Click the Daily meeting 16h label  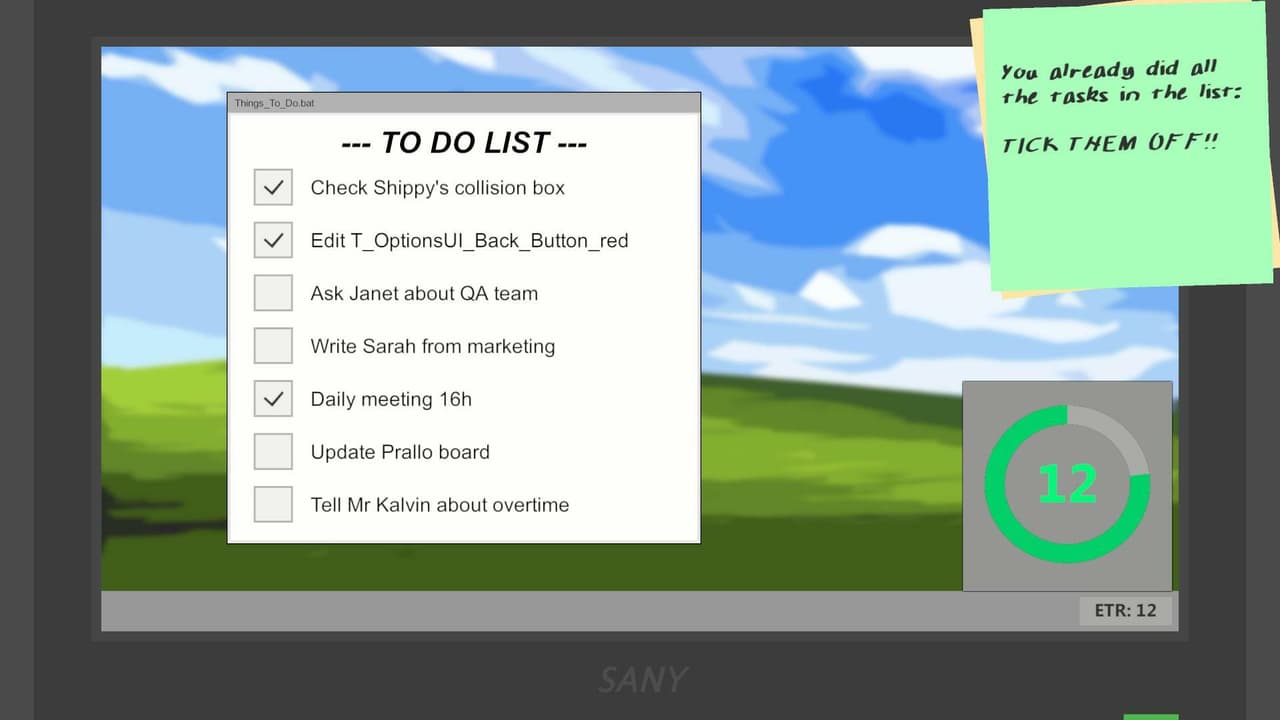tap(391, 400)
